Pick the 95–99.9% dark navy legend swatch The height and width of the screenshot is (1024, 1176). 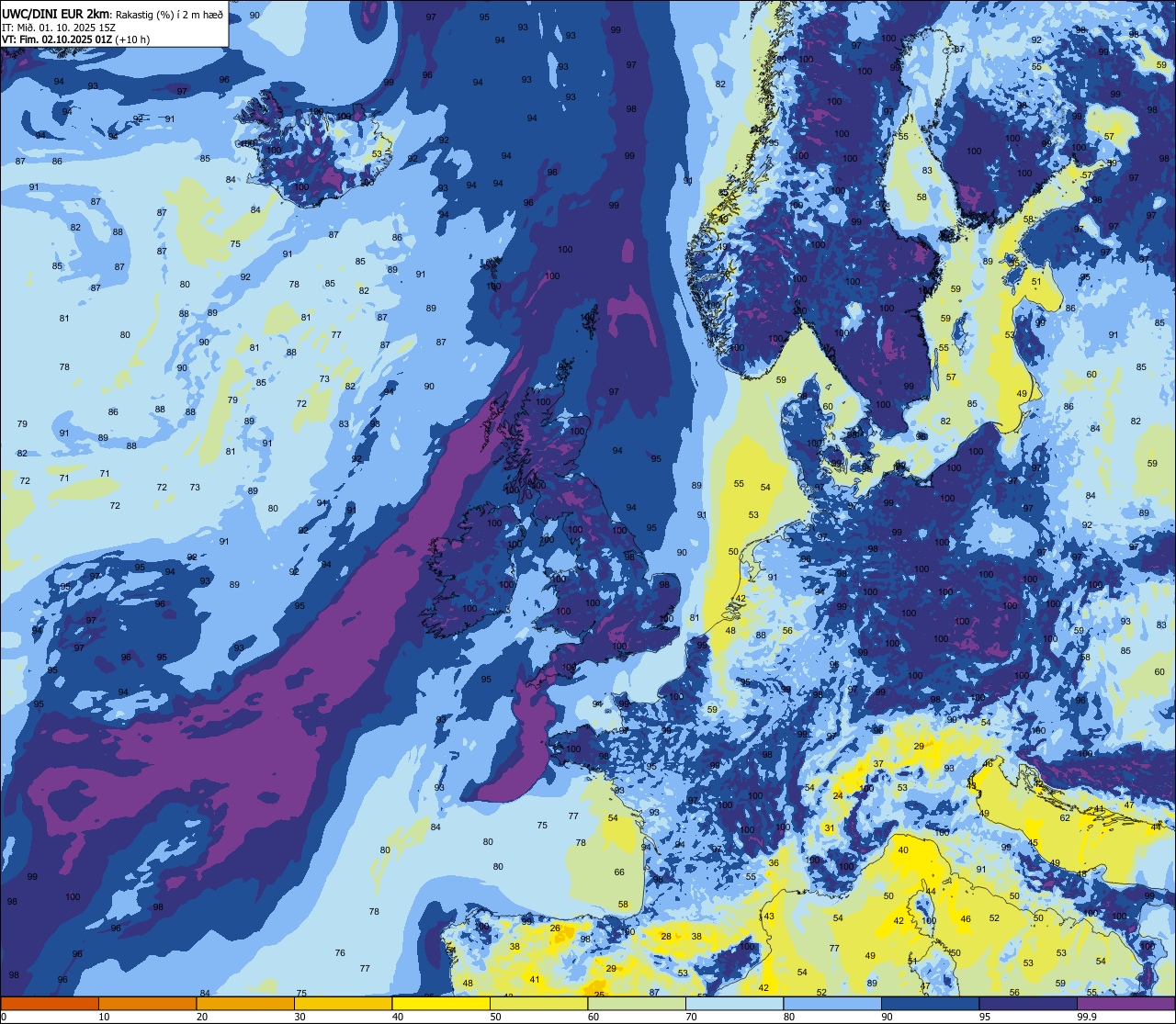(1028, 1003)
